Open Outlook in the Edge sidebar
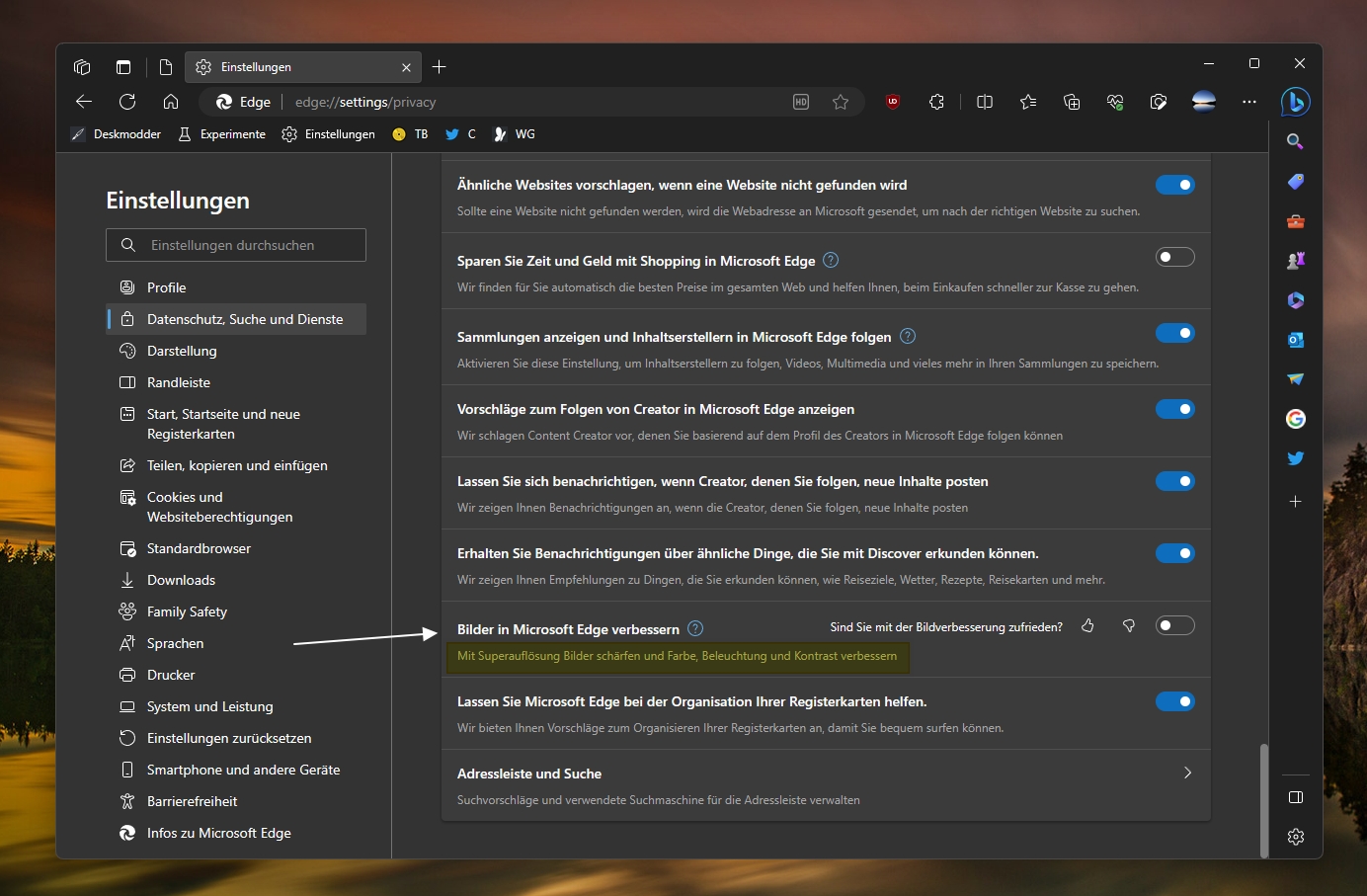Image resolution: width=1367 pixels, height=896 pixels. (1295, 340)
